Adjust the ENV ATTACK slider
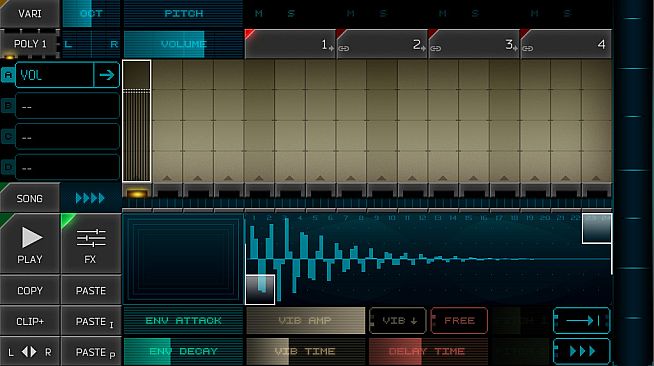Image resolution: width=654 pixels, height=366 pixels. point(184,321)
